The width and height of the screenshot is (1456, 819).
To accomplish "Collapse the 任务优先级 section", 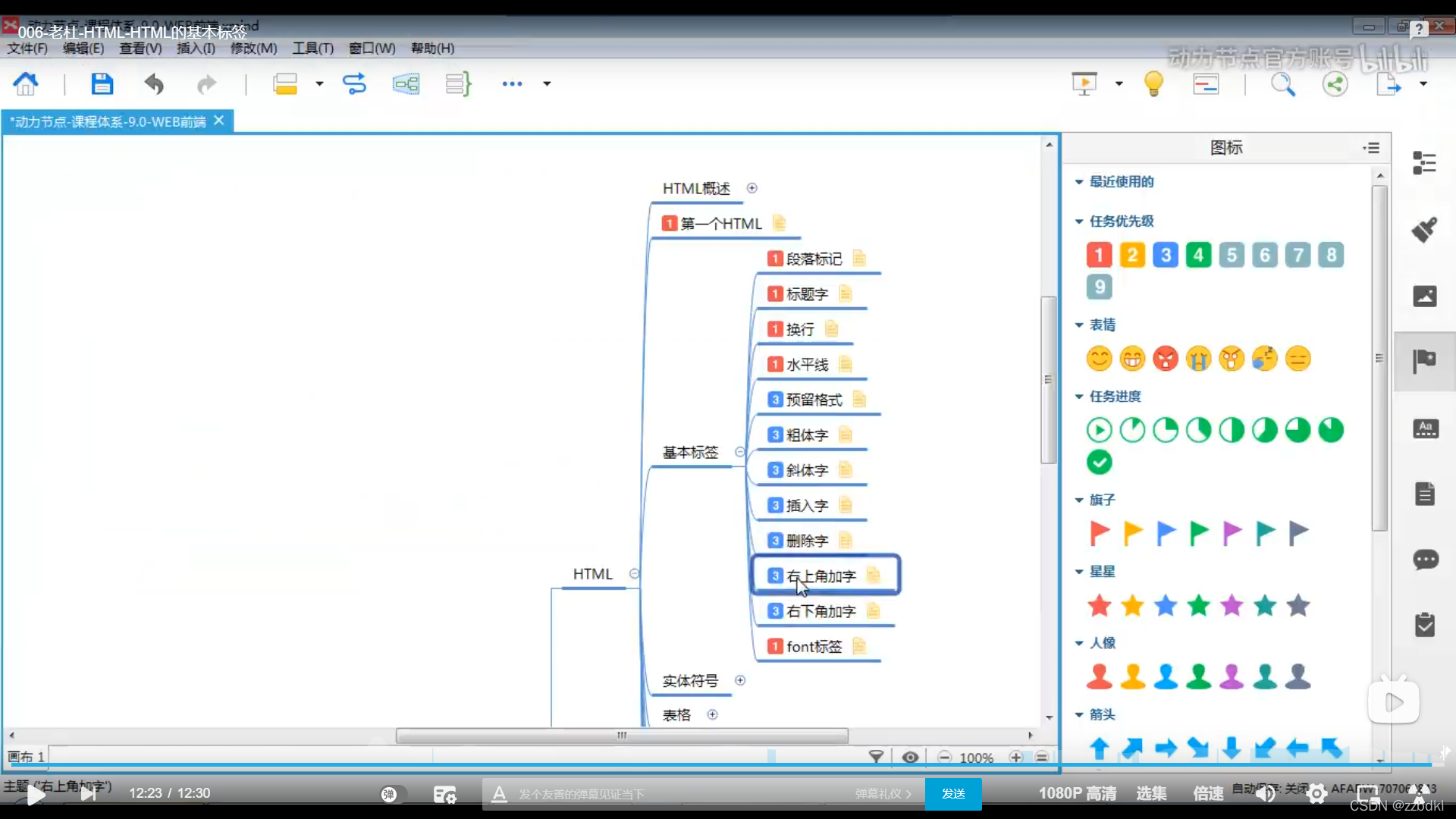I will (1078, 221).
